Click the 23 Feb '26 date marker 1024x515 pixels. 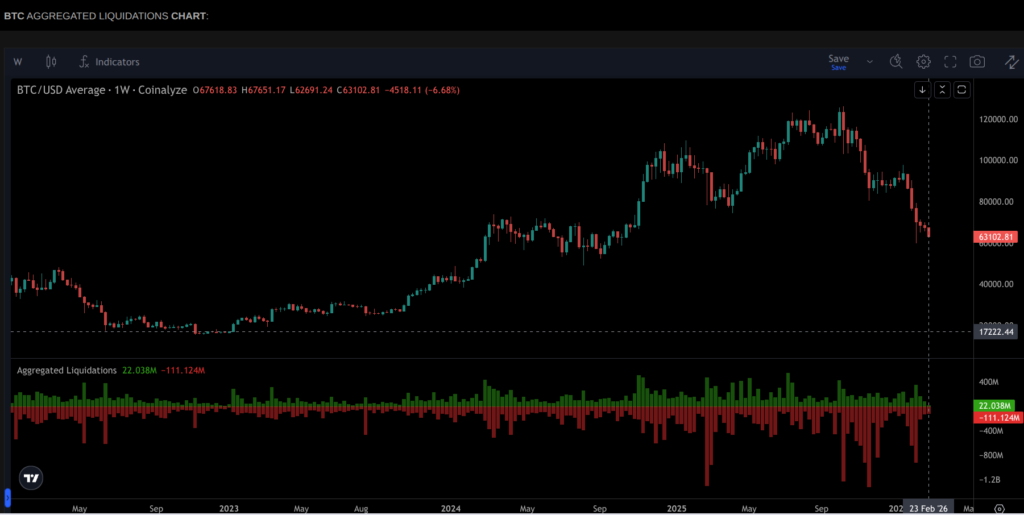[928, 507]
